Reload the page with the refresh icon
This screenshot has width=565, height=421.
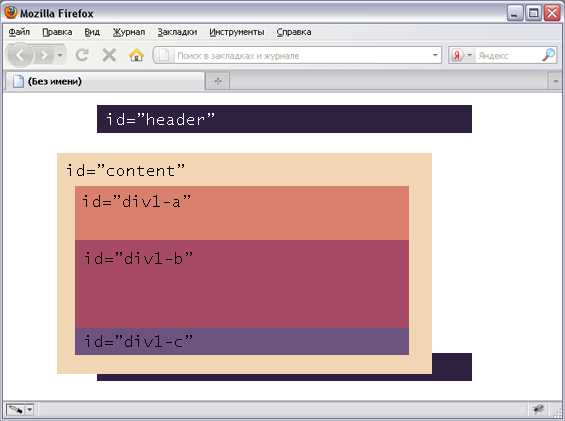point(83,55)
